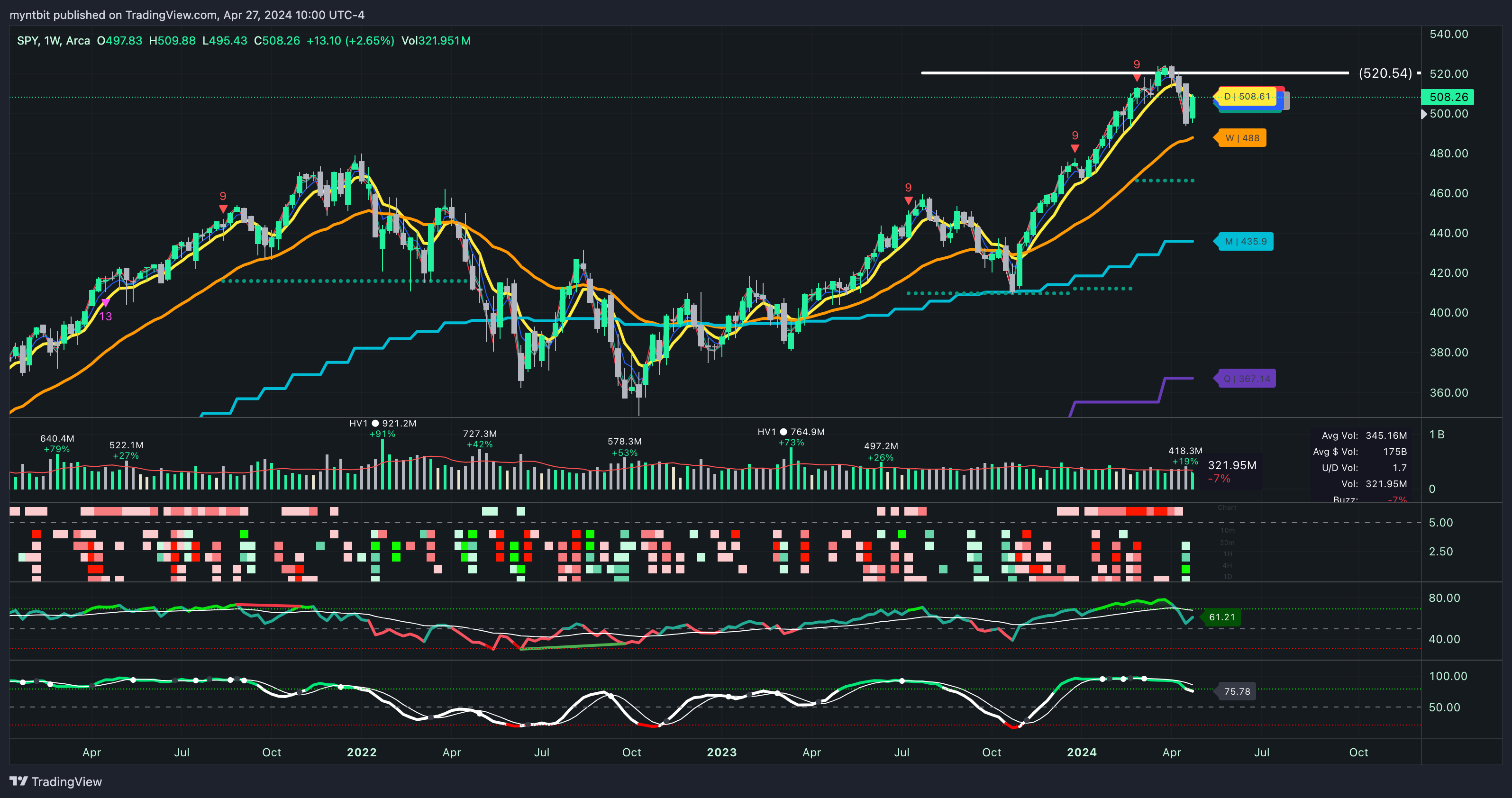This screenshot has width=1512, height=798.
Task: Click the 100.00 stochastic axis label
Action: [1448, 676]
